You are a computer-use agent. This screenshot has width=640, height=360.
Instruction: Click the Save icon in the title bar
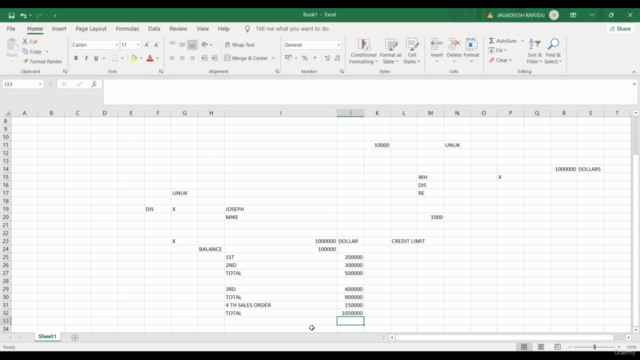tap(11, 16)
